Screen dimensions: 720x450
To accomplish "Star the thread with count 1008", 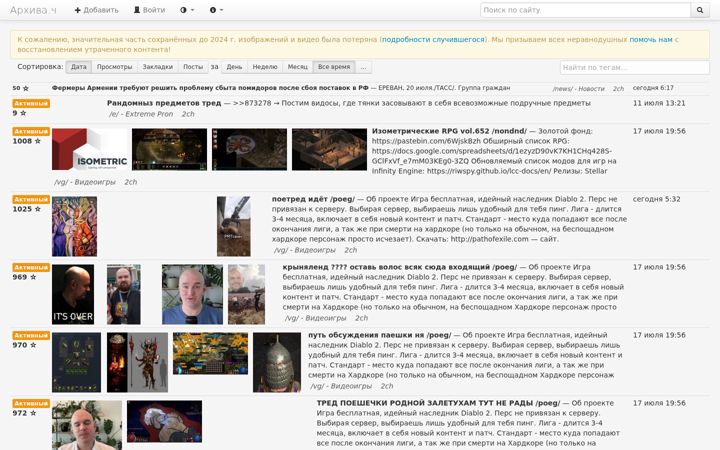I will click(38, 141).
